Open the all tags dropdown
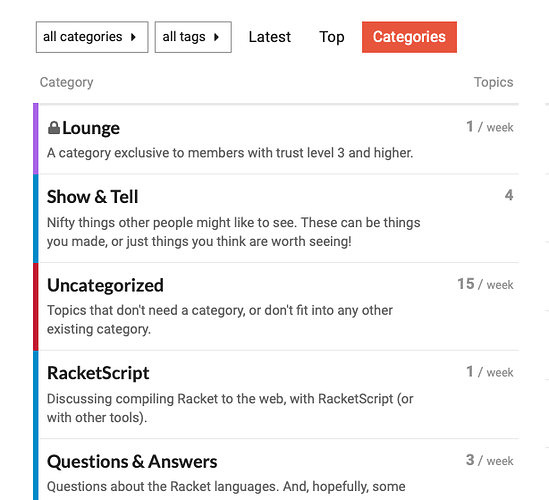Viewport: 549px width, 500px height. click(x=193, y=37)
